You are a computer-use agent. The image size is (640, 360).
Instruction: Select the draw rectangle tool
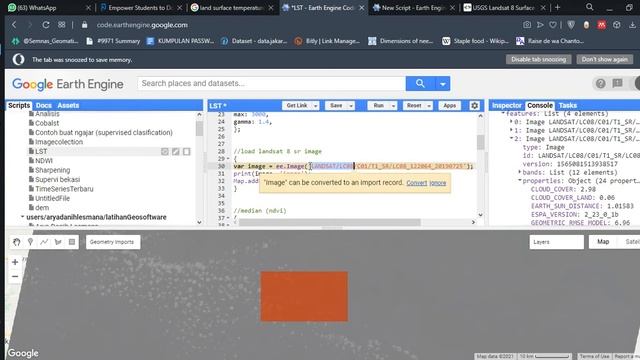click(72, 242)
